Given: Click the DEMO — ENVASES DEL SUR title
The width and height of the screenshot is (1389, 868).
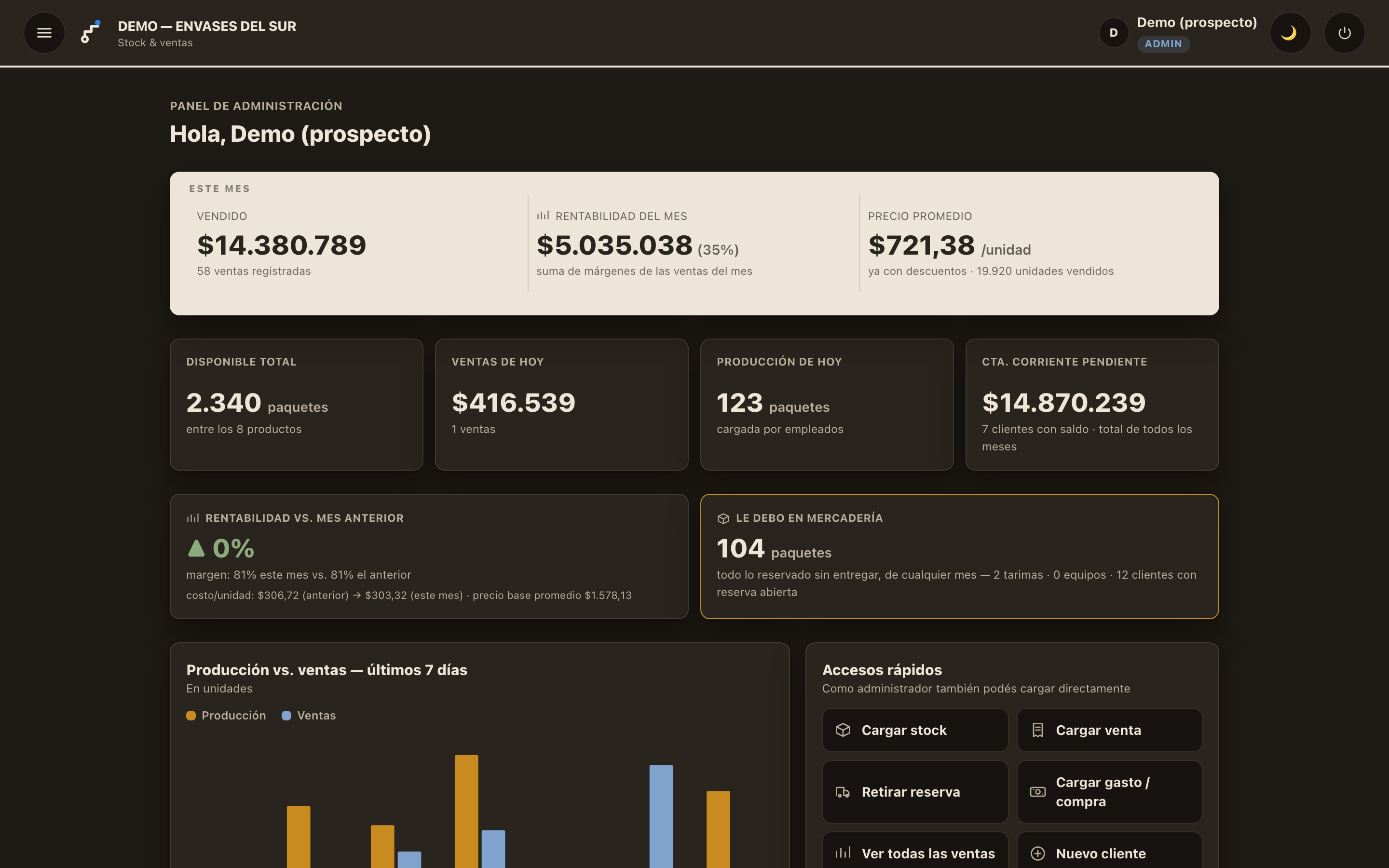Looking at the screenshot, I should coord(206,26).
